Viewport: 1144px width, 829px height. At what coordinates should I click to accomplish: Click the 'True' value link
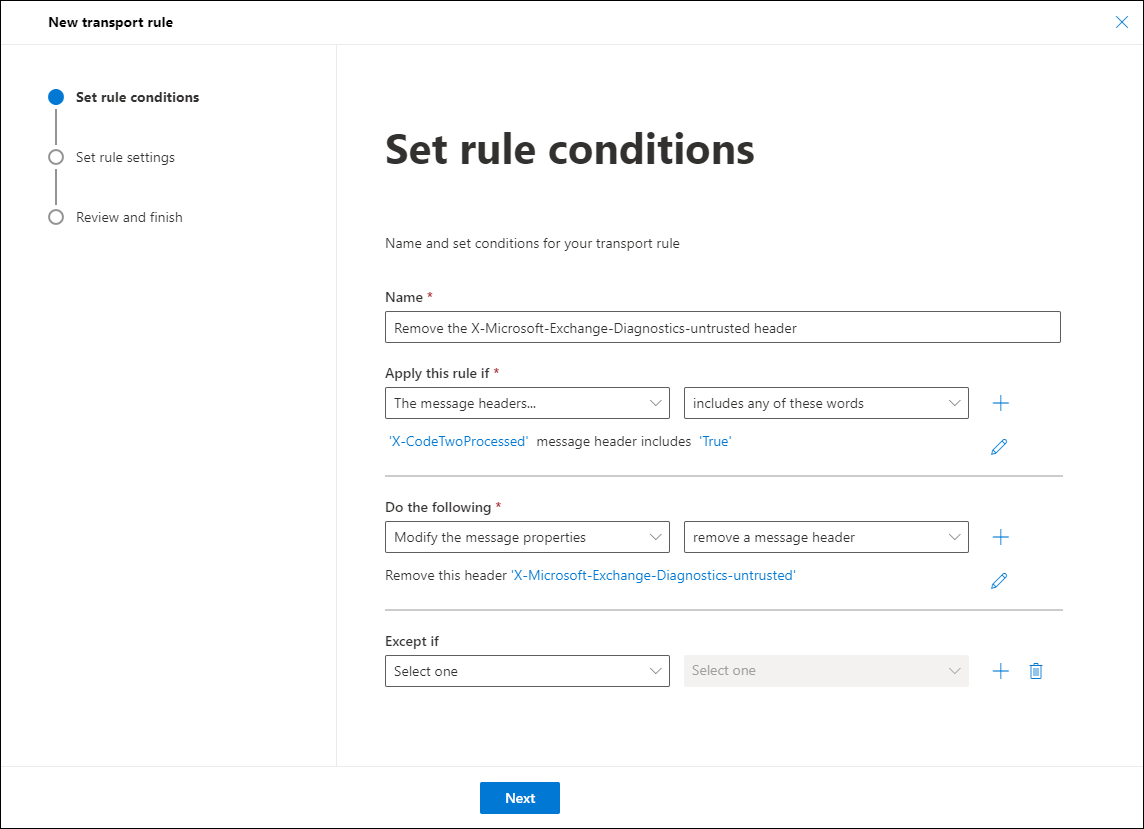715,441
